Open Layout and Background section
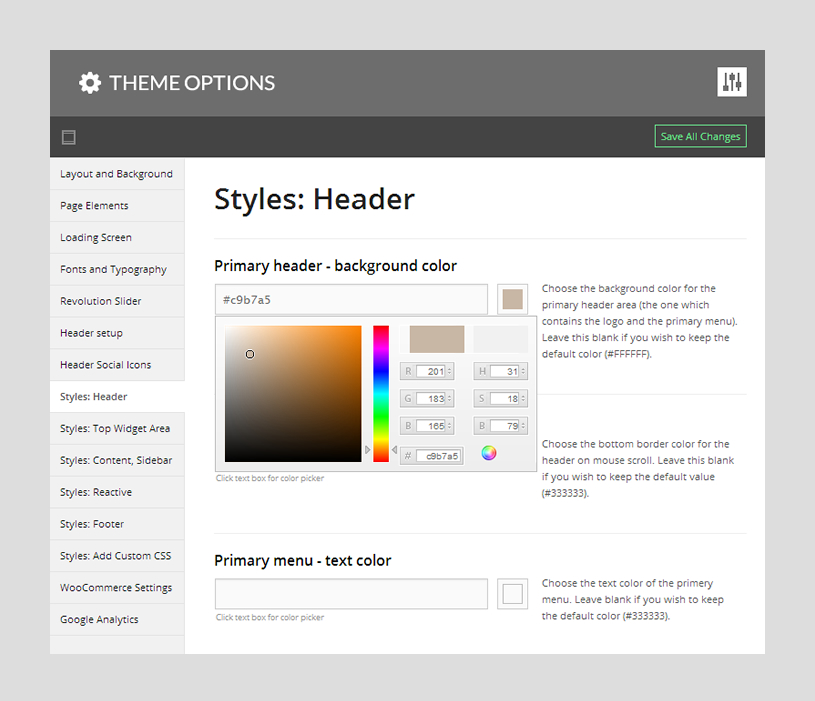The height and width of the screenshot is (701, 815). [x=117, y=174]
